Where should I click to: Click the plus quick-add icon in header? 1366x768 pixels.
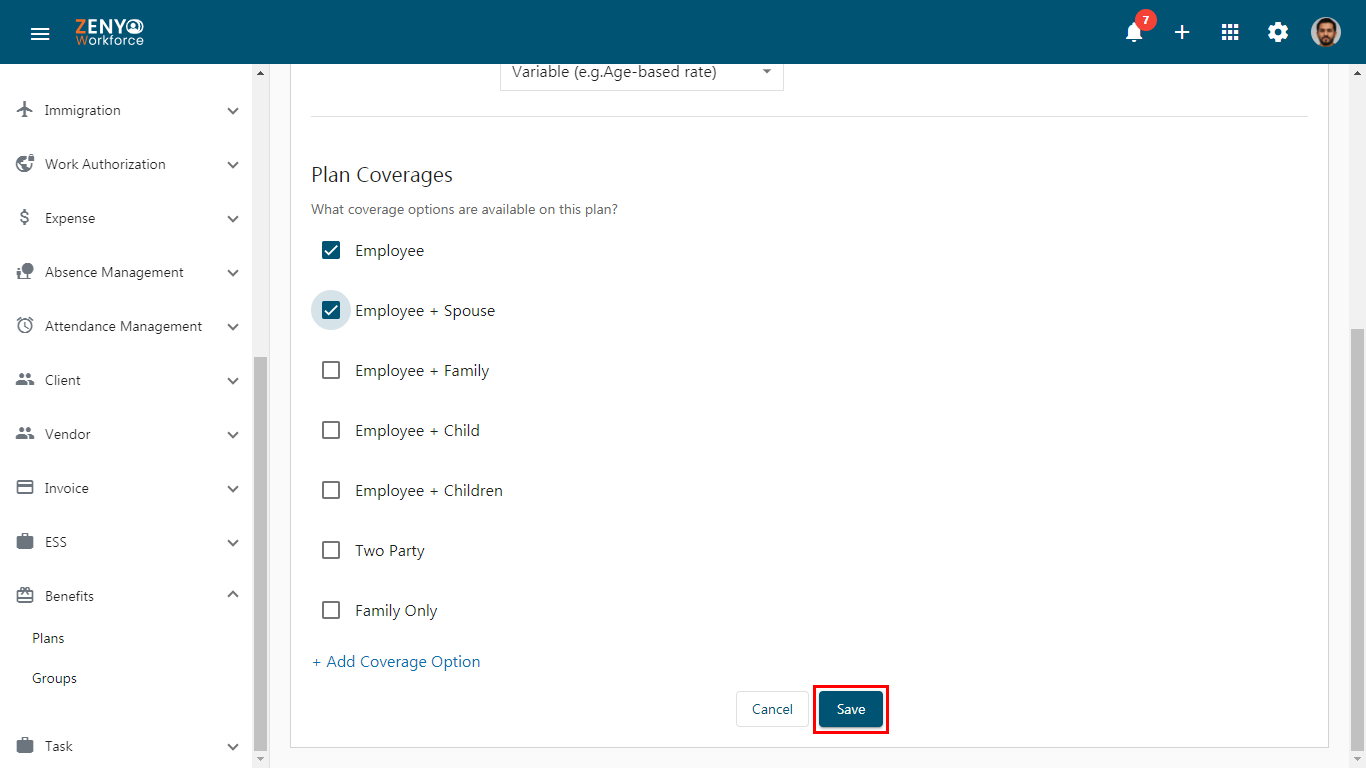click(x=1182, y=32)
